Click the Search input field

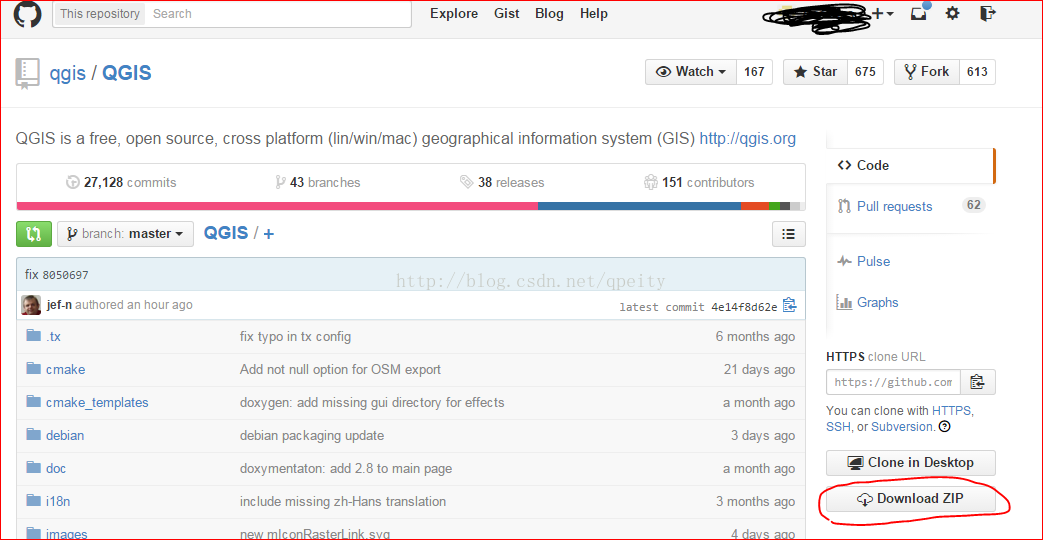click(x=279, y=13)
